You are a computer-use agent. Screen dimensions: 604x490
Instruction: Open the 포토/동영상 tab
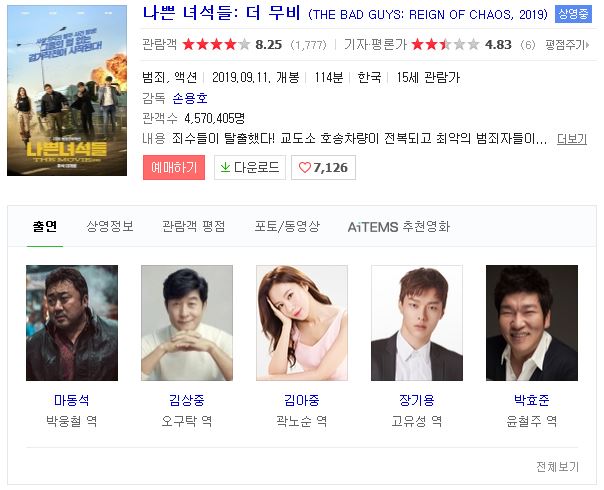click(287, 227)
